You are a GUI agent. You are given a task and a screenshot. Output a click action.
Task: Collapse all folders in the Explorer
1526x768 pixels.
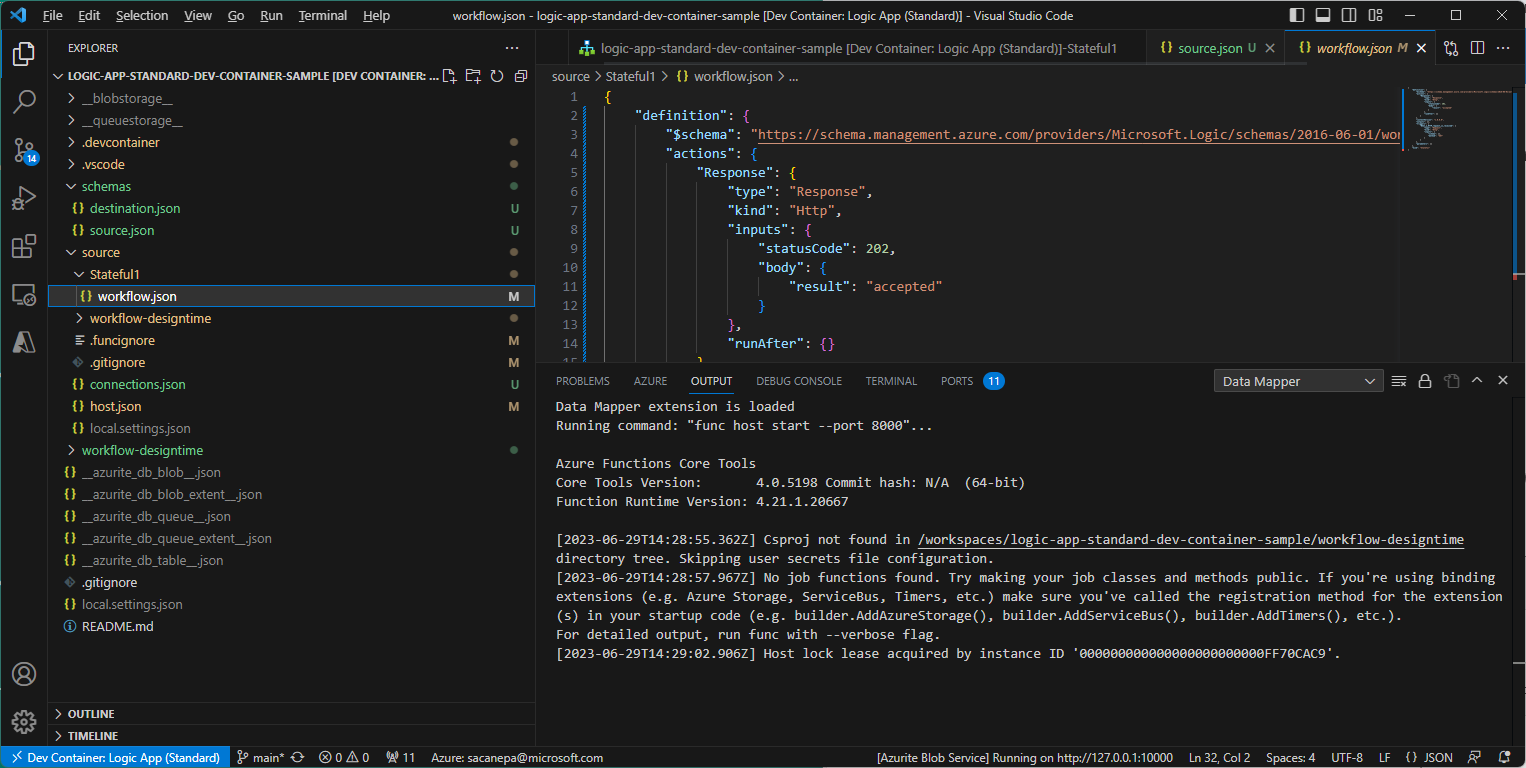click(521, 75)
